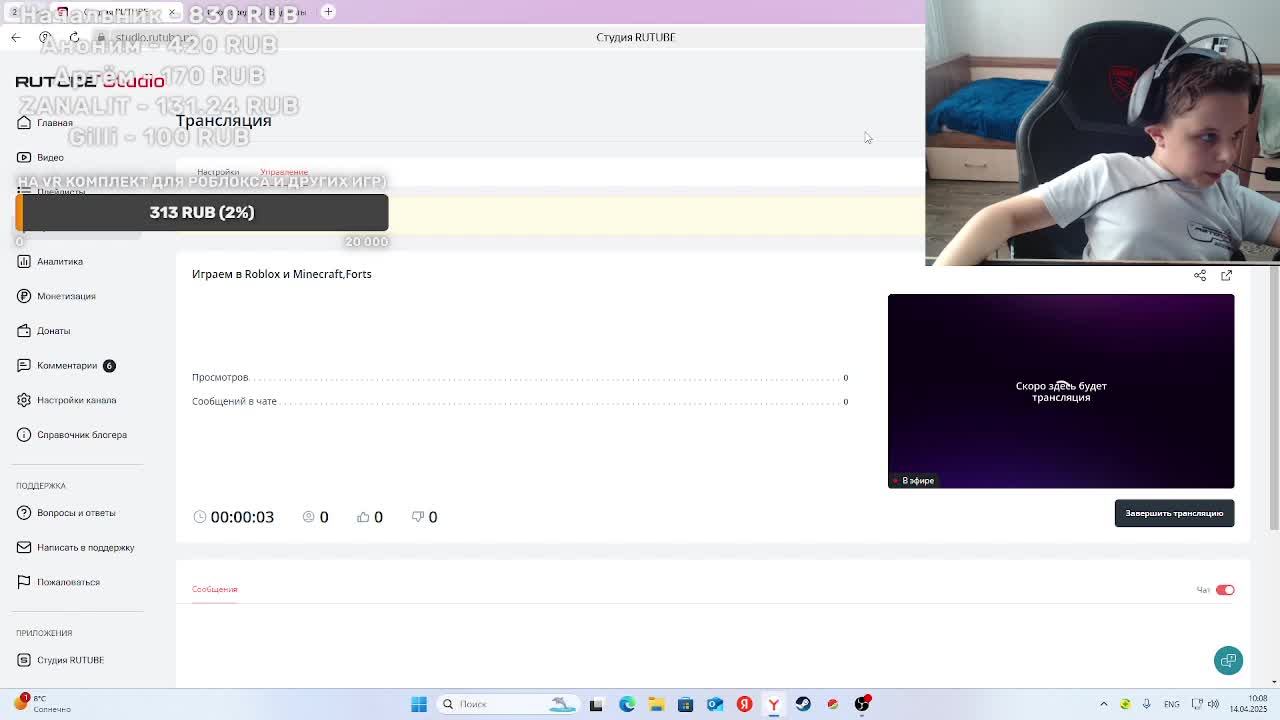Switch to the Настройки tab
The image size is (1280, 720).
(x=218, y=172)
